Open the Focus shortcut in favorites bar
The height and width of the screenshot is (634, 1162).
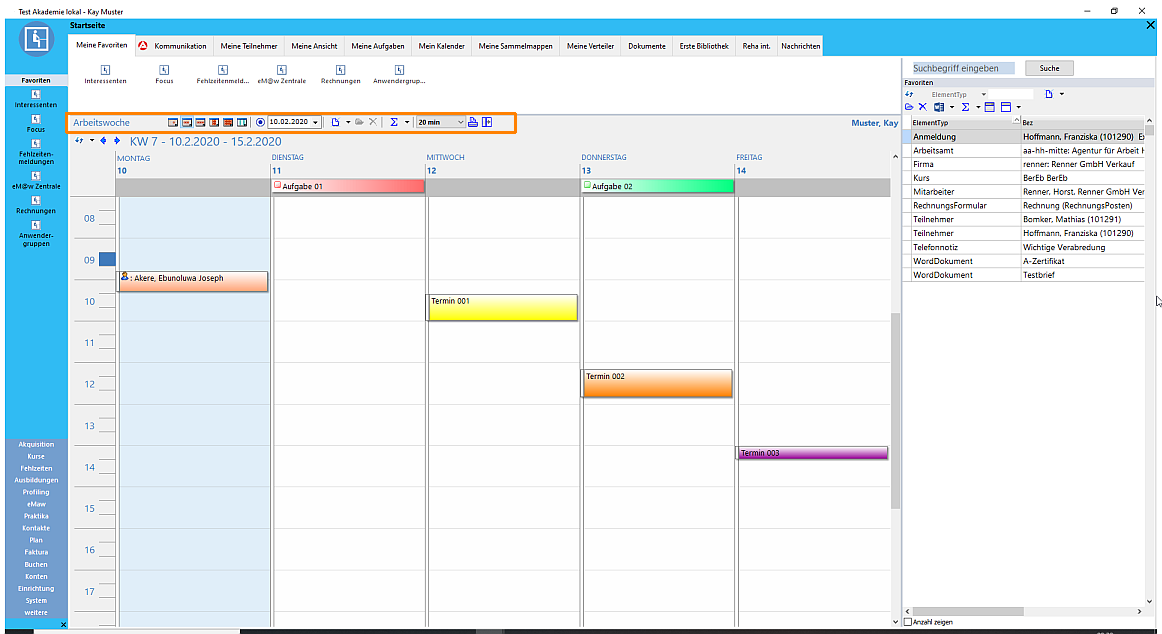pyautogui.click(x=164, y=75)
